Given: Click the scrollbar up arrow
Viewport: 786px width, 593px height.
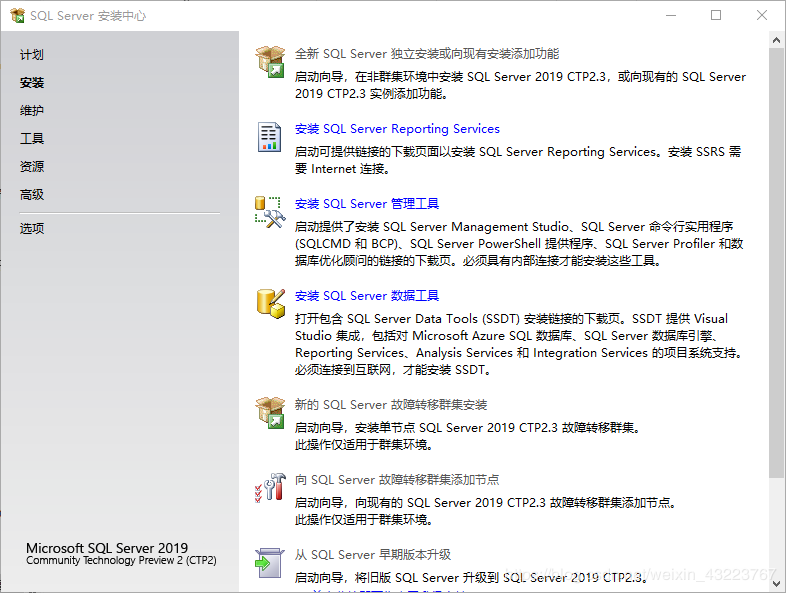Looking at the screenshot, I should point(776,40).
